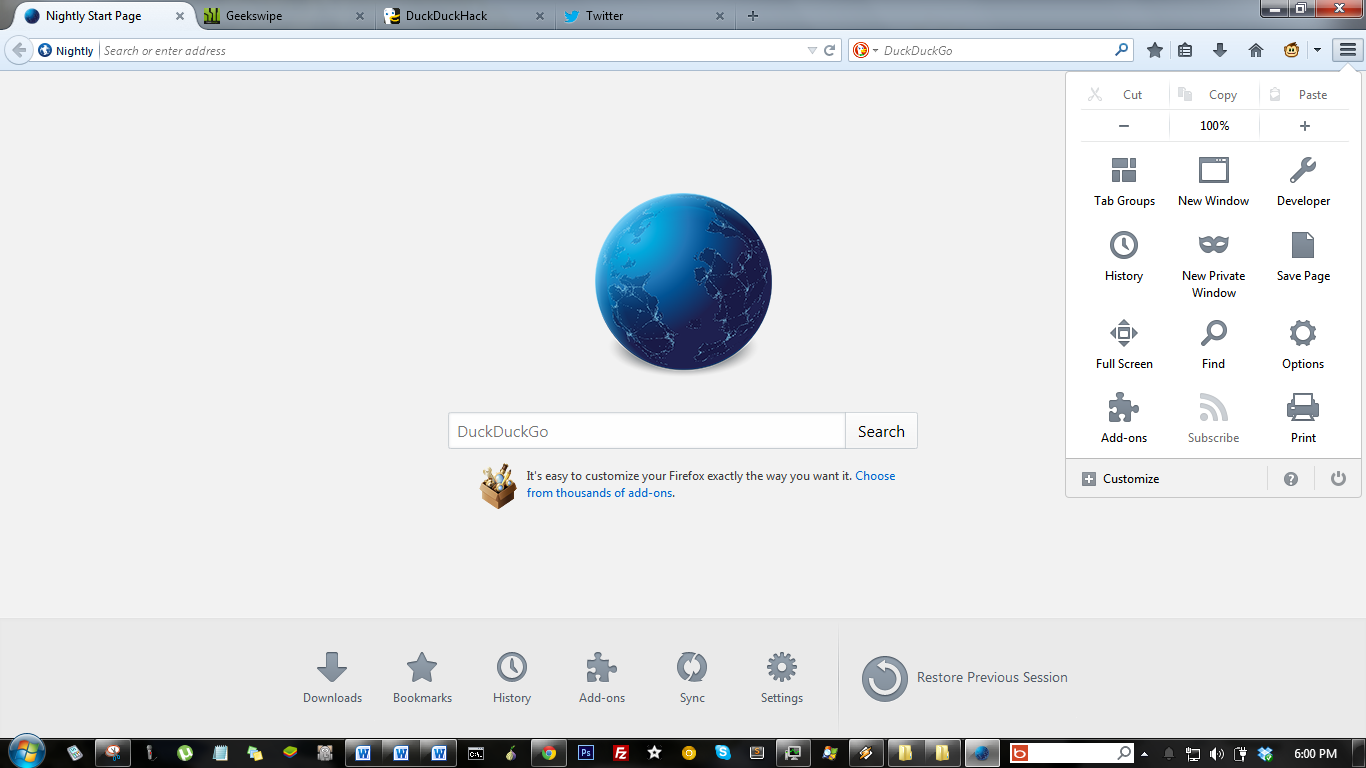Click the Nightly identity badge
The height and width of the screenshot is (768, 1366).
point(66,50)
